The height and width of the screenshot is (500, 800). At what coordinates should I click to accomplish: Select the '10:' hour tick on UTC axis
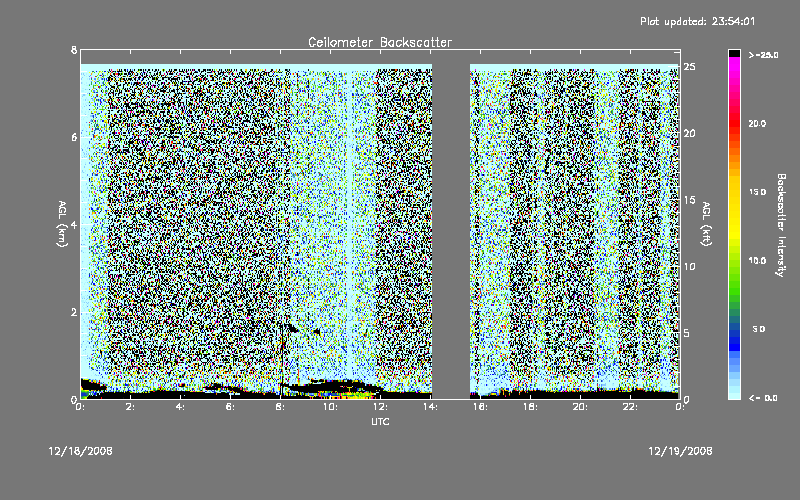pyautogui.click(x=330, y=407)
